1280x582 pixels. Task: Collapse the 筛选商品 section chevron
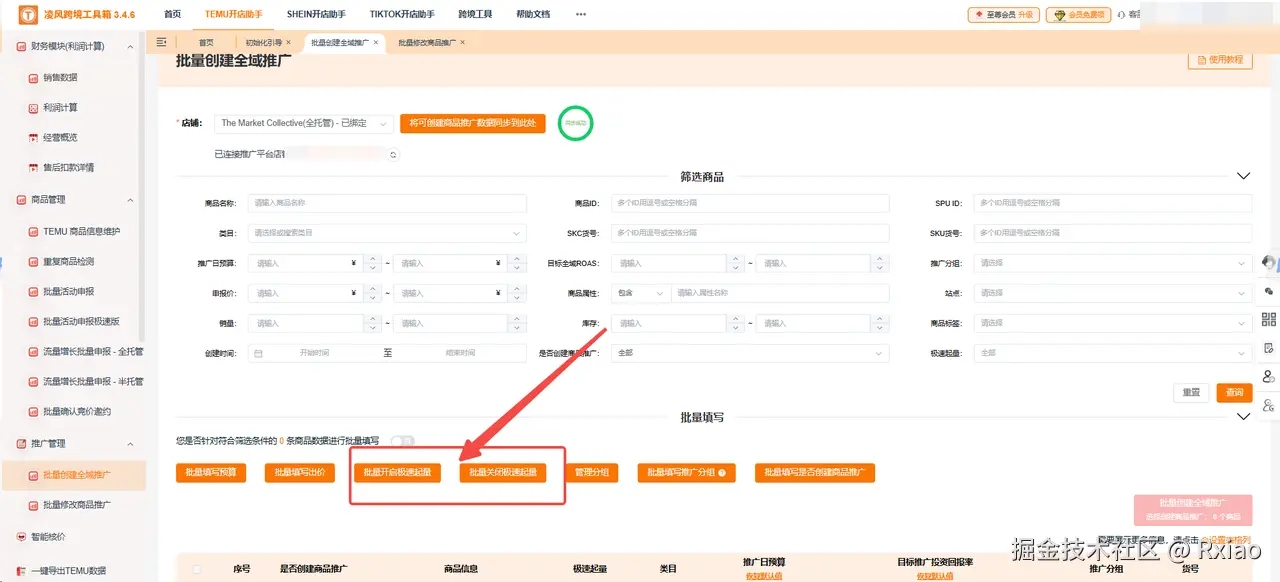click(1244, 176)
